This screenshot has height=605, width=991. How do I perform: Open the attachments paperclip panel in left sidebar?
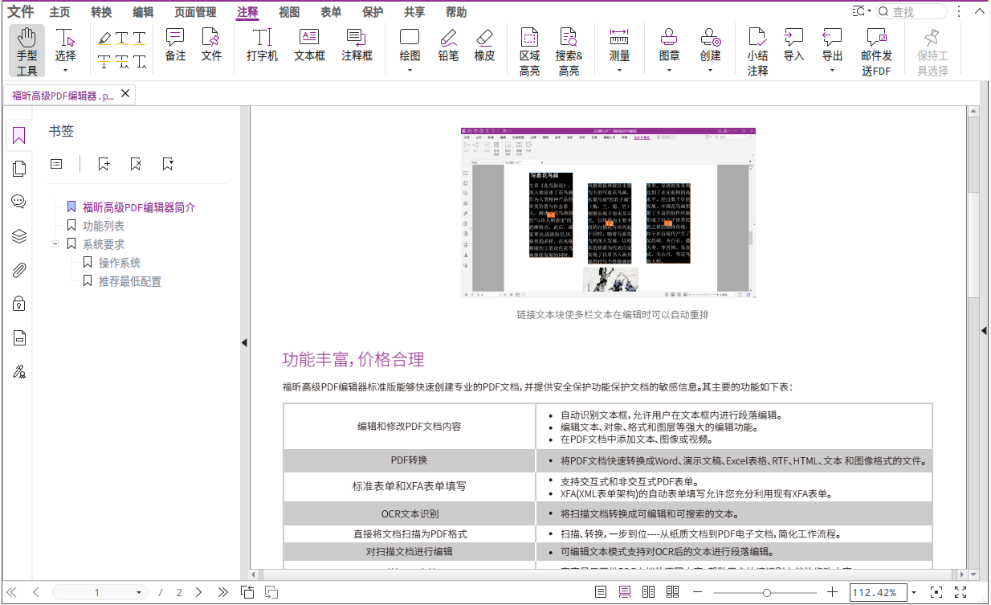[x=18, y=270]
